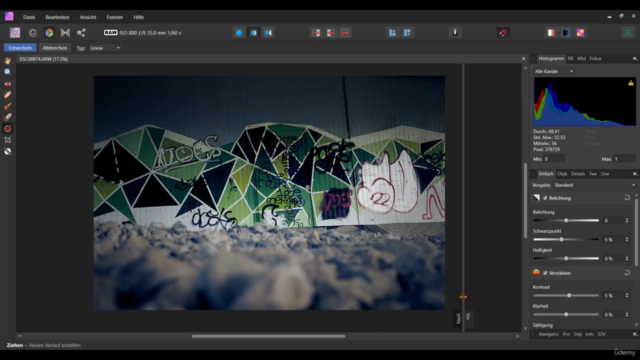Click the histogram Max input field
Screen dimensions: 640x360
(x=624, y=159)
